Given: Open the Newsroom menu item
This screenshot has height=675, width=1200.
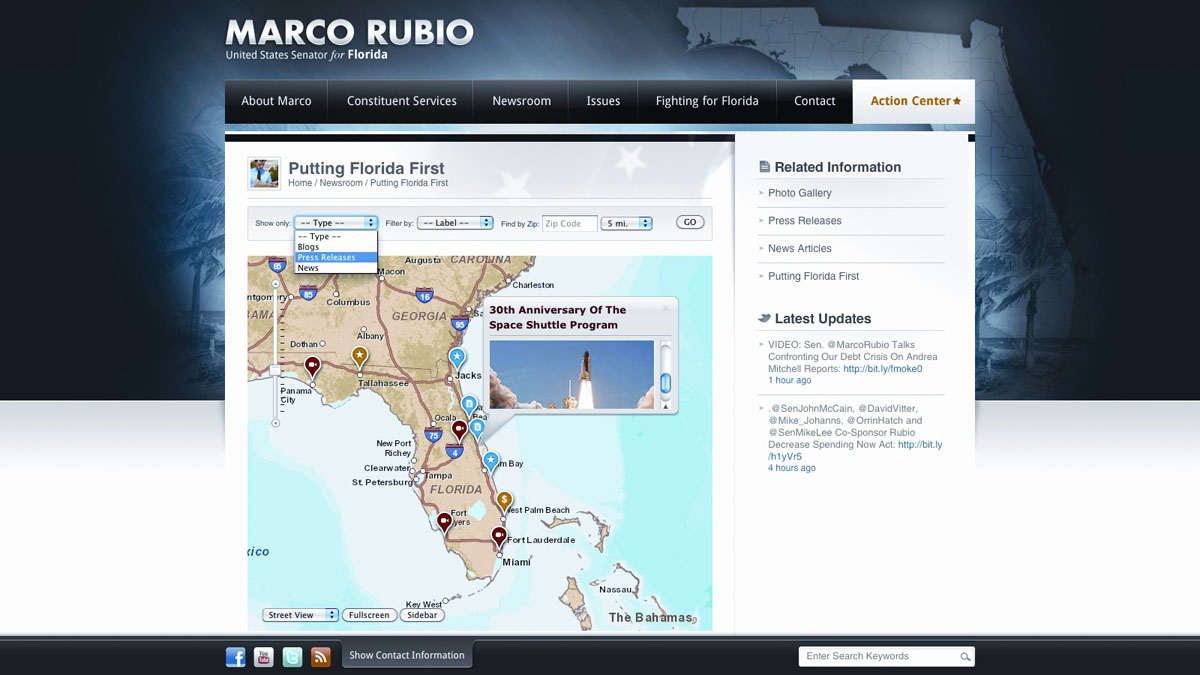Looking at the screenshot, I should [522, 101].
